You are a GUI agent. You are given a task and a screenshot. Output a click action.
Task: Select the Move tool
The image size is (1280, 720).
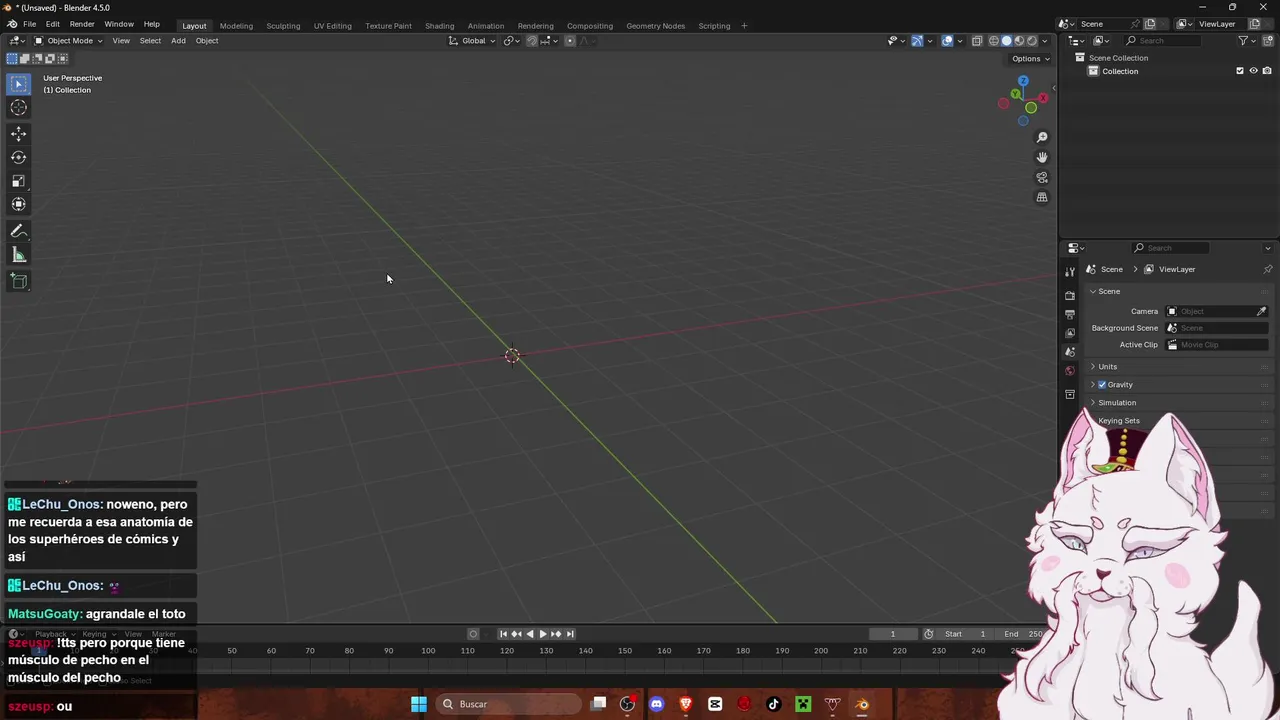(x=18, y=134)
